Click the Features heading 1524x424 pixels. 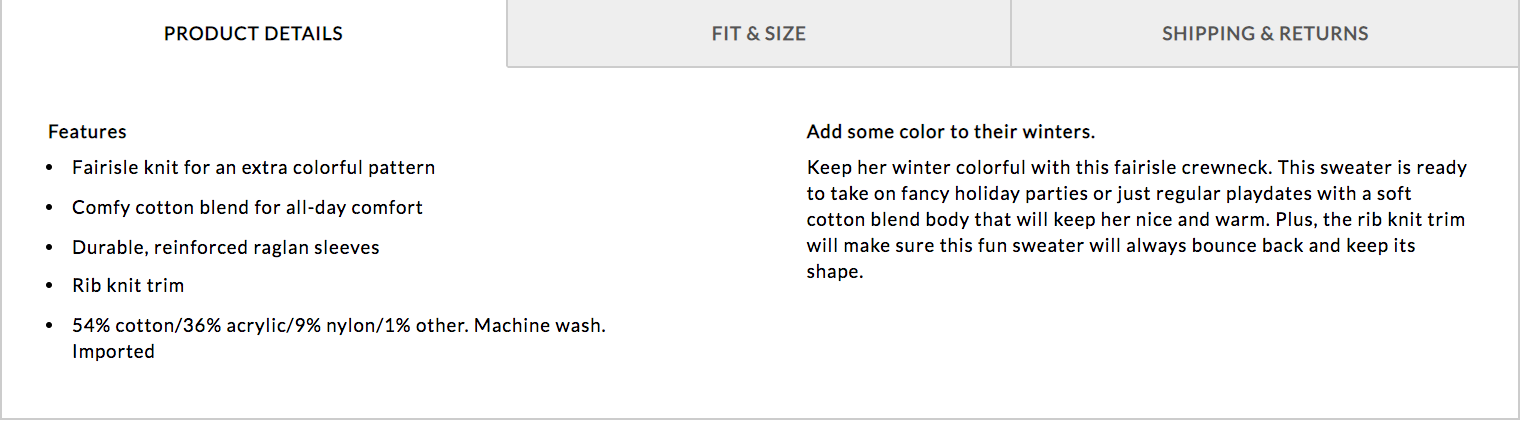(x=87, y=132)
